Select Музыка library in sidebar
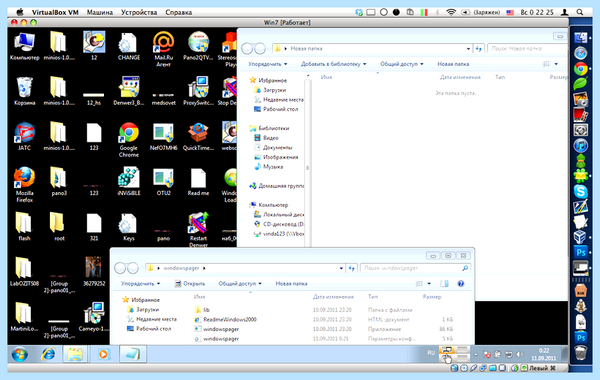This screenshot has height=380, width=600. pyautogui.click(x=269, y=166)
